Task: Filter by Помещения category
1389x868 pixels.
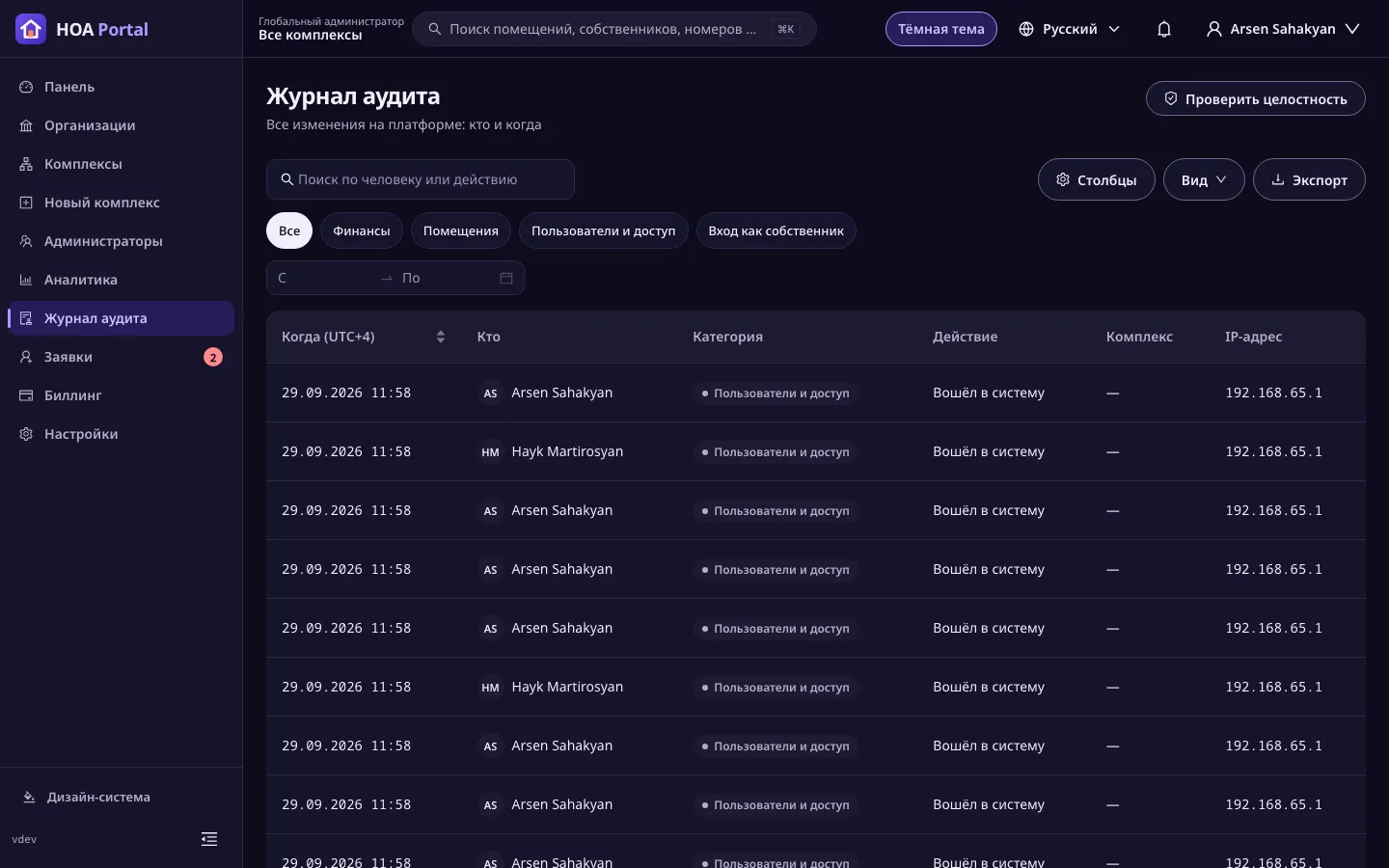Action: [x=461, y=231]
